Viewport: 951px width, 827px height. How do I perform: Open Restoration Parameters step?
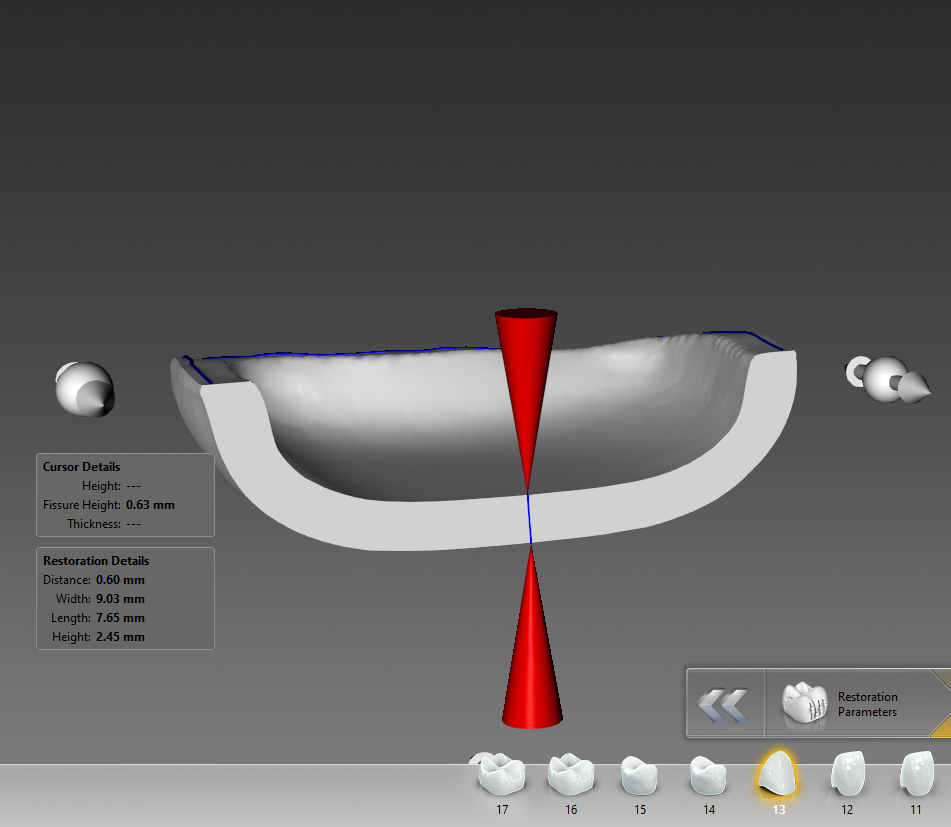pos(849,704)
